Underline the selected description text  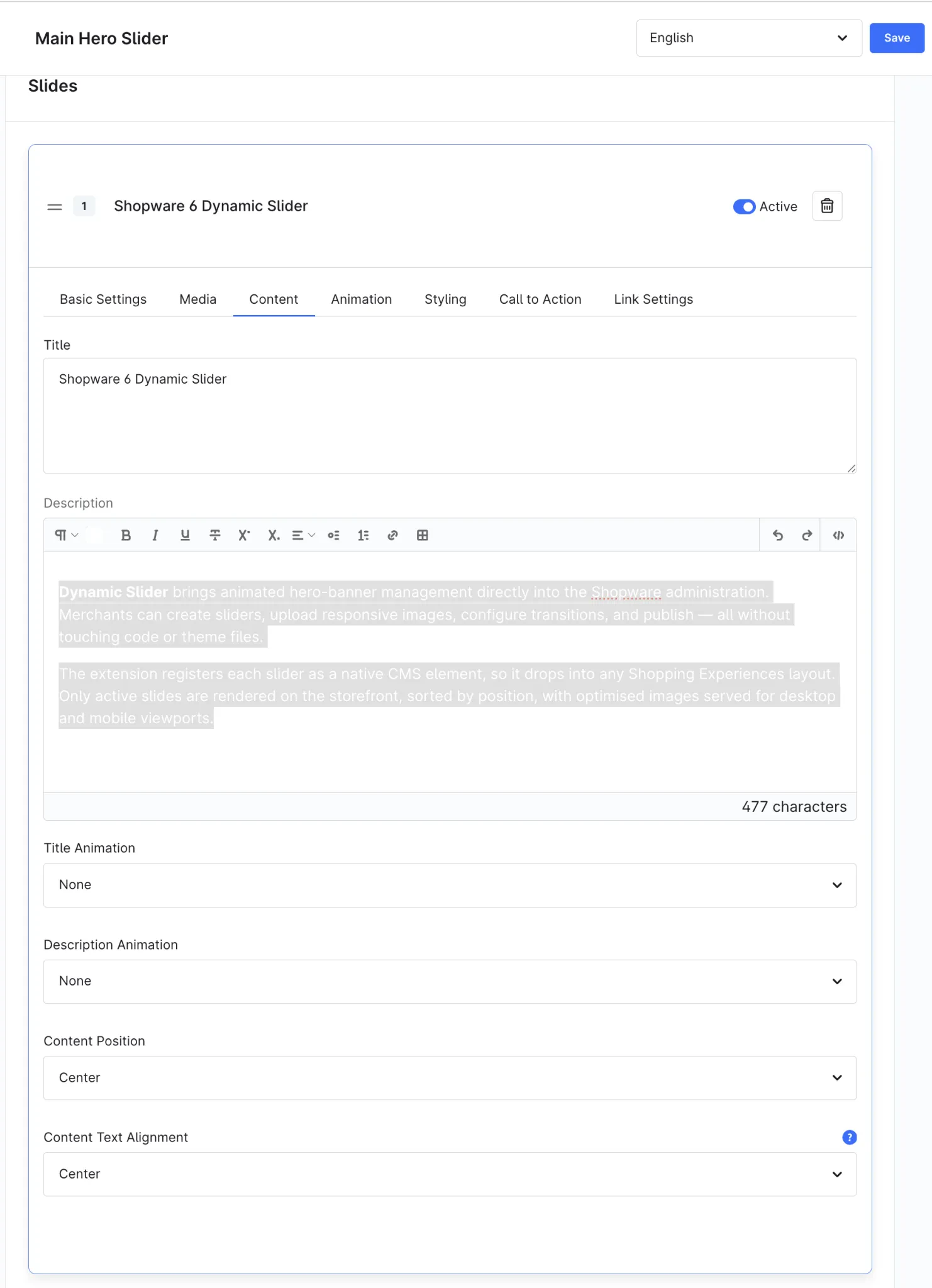[x=185, y=535]
